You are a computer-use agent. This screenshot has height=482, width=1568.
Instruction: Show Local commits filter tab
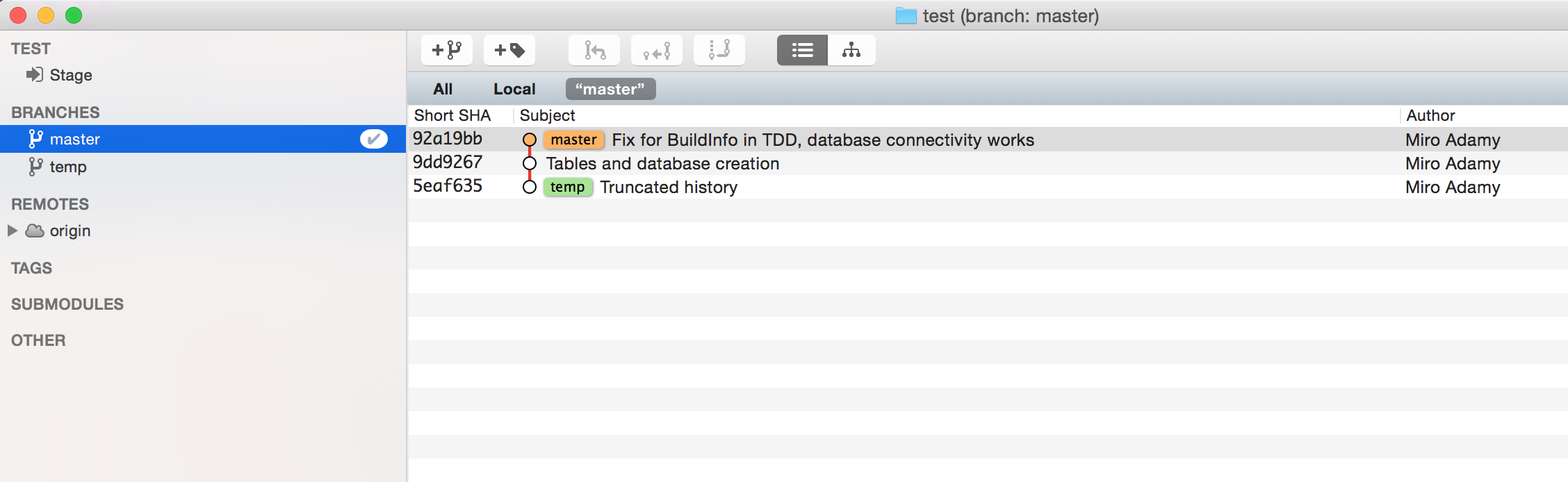pyautogui.click(x=514, y=89)
